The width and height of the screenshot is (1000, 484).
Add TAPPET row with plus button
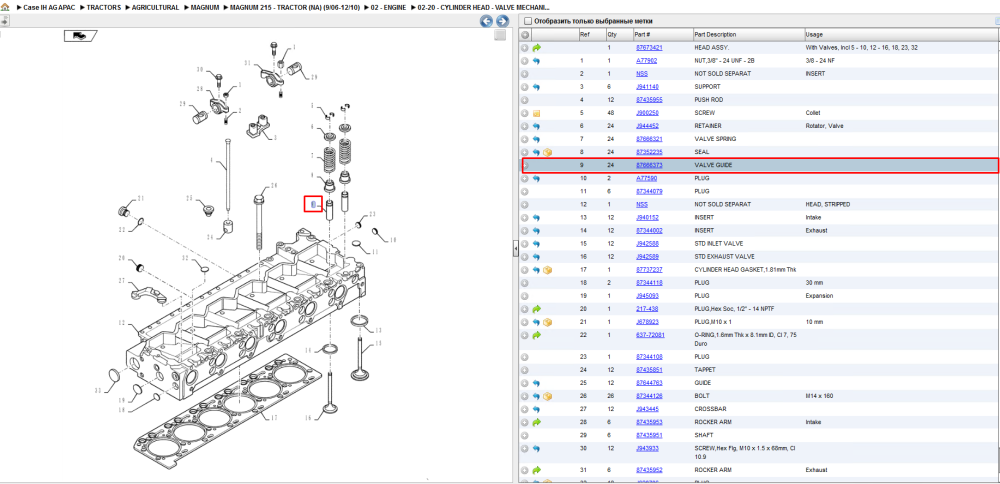tap(525, 370)
